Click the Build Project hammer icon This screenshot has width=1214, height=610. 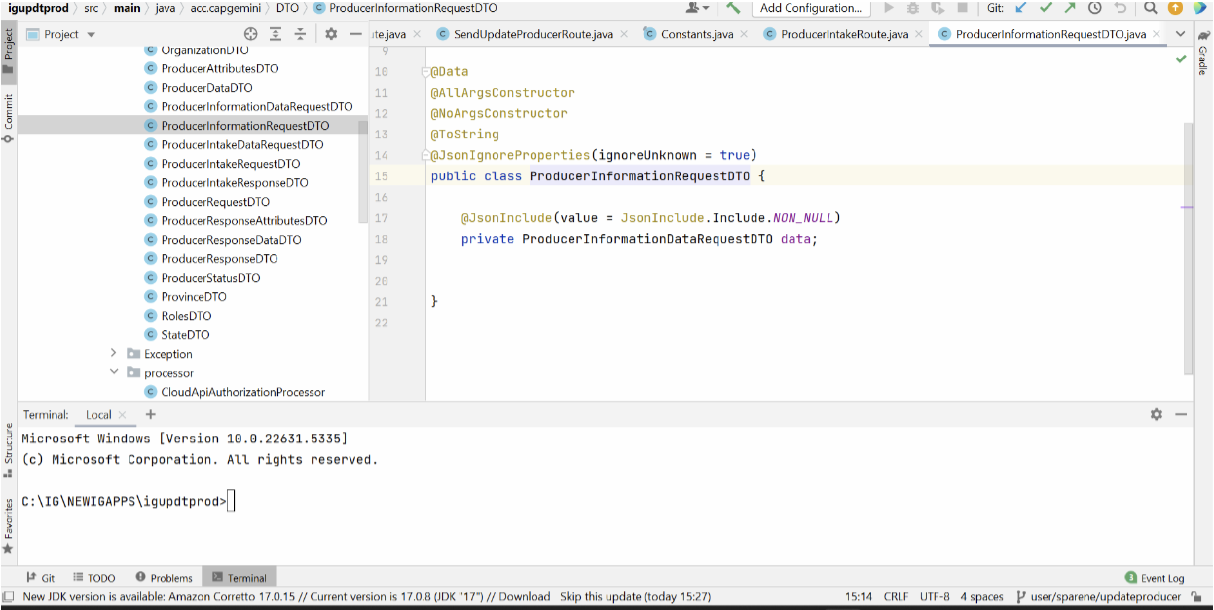tap(733, 8)
